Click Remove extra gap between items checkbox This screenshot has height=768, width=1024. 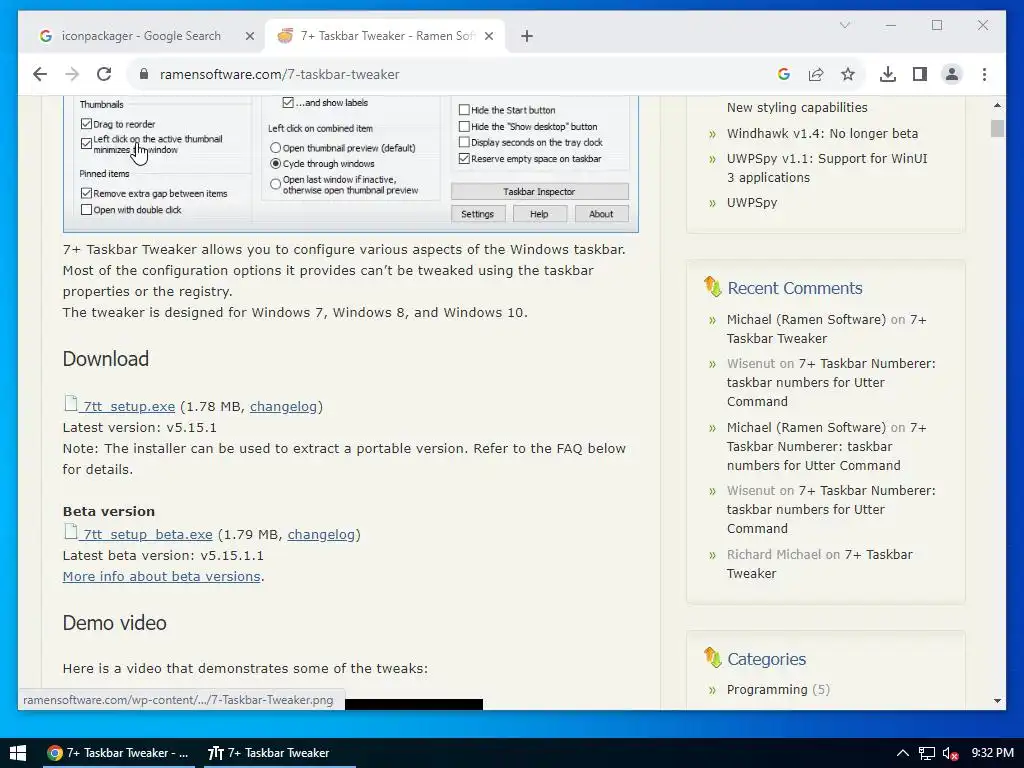point(86,193)
